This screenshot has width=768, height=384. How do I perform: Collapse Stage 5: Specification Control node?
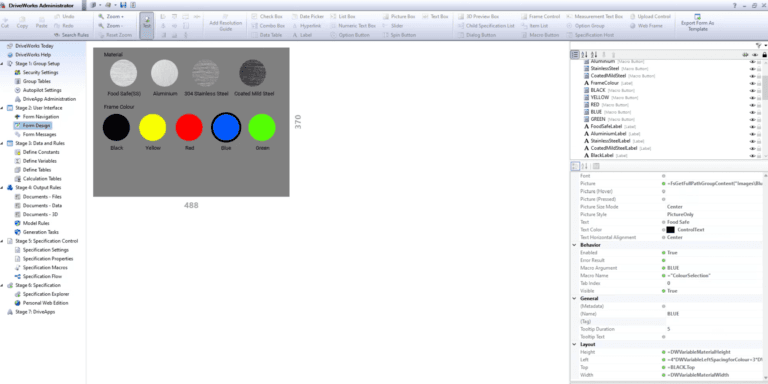click(x=2, y=241)
